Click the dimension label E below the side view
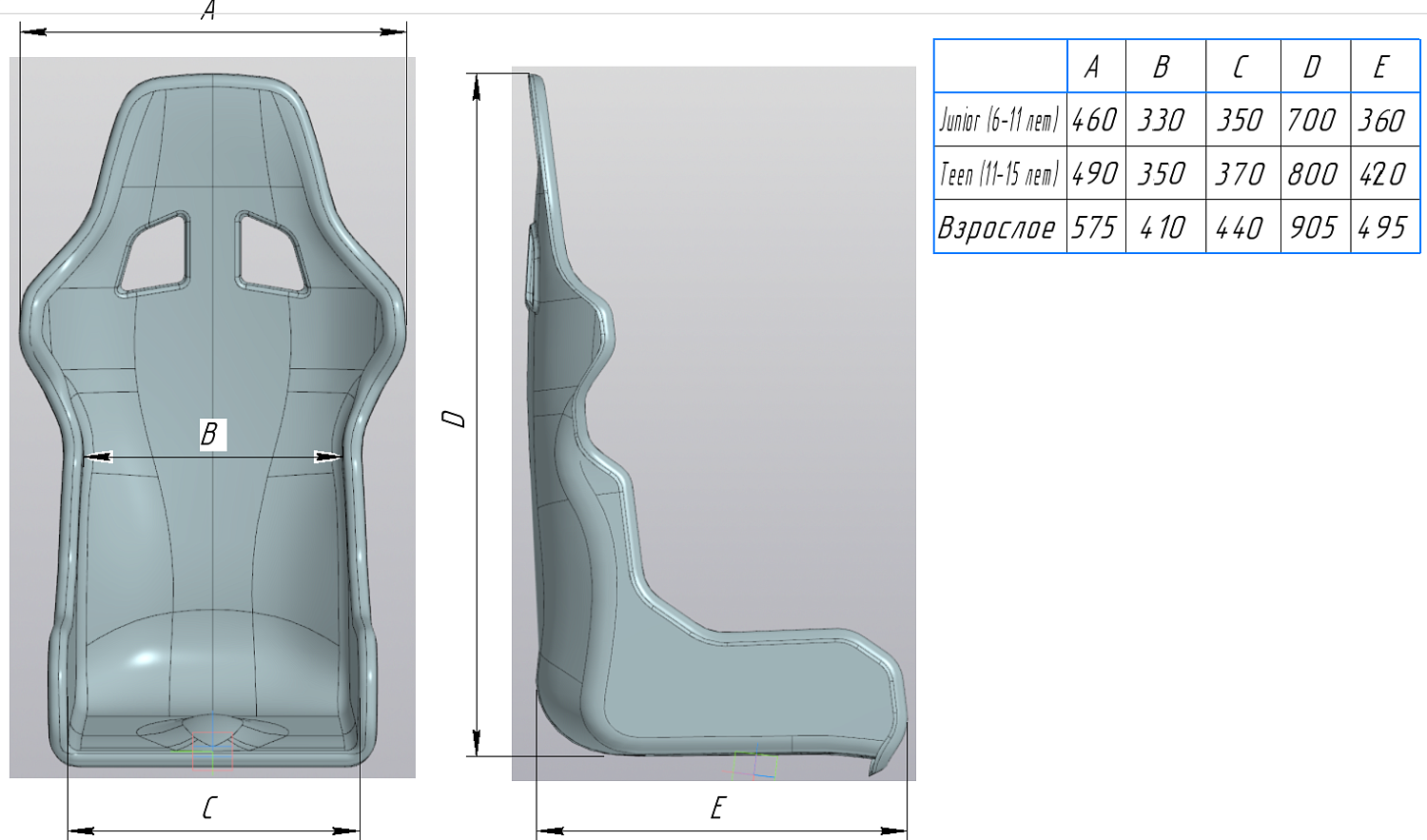 click(717, 809)
